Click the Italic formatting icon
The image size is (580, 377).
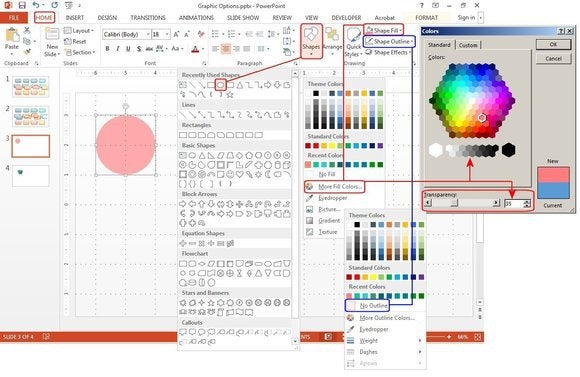pos(118,48)
